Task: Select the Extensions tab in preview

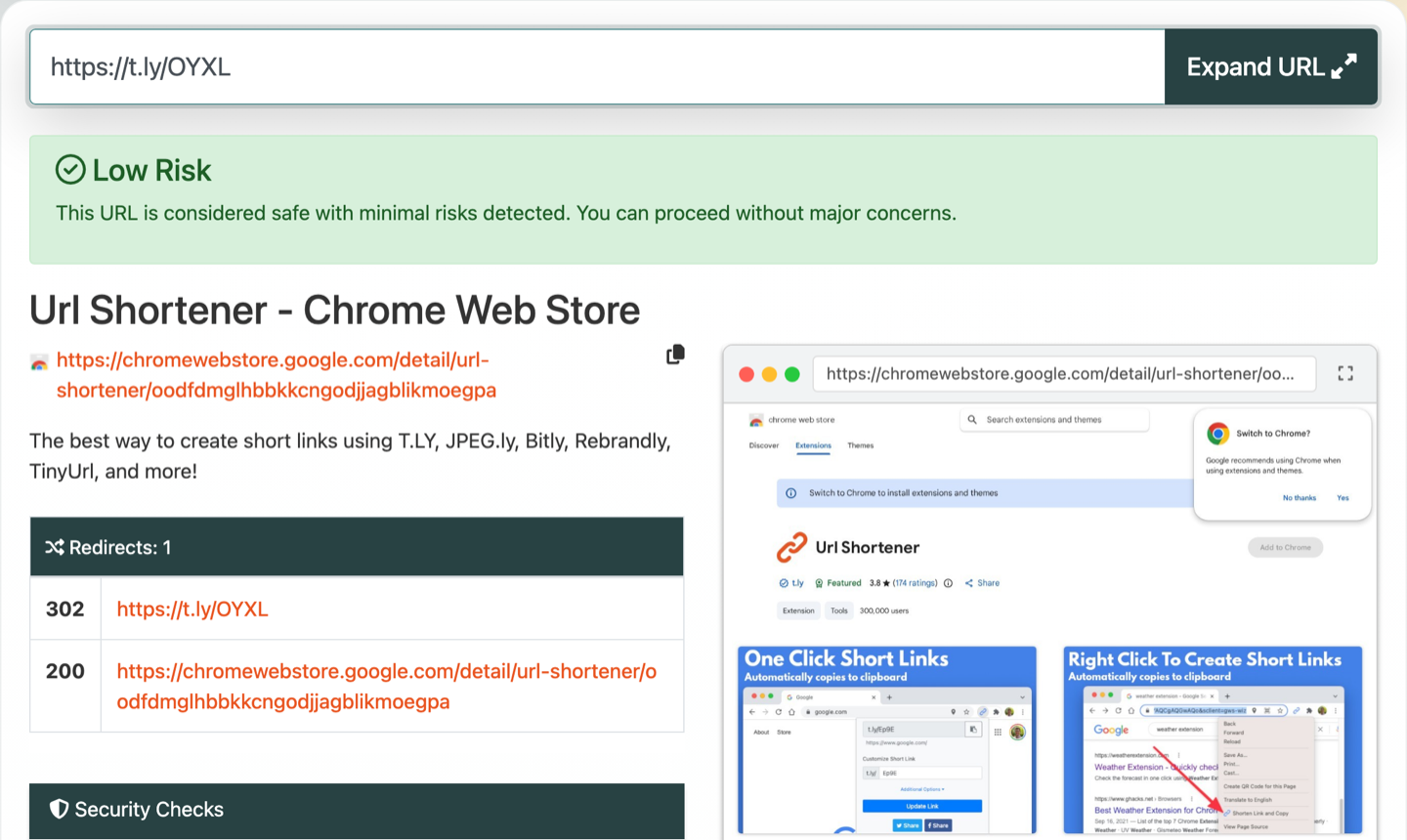Action: coord(813,445)
